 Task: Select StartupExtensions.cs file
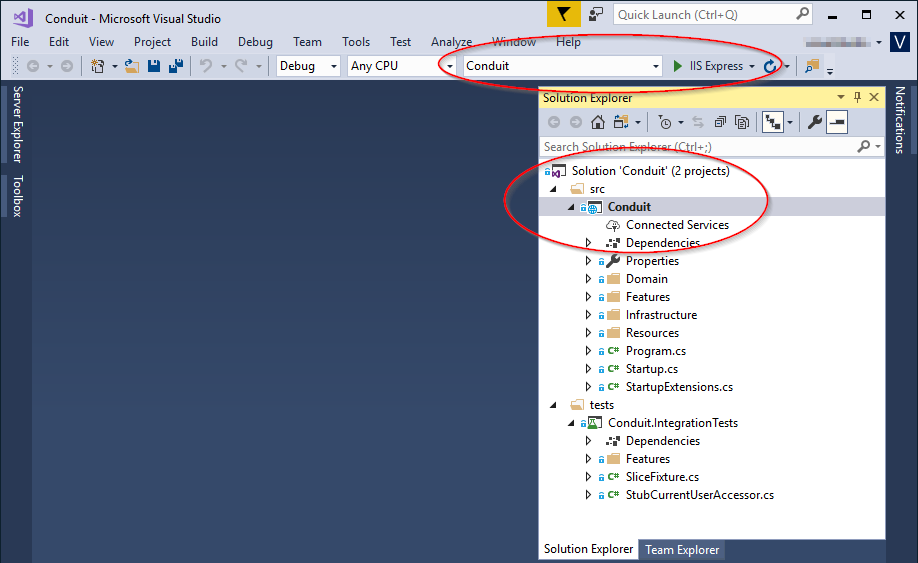click(679, 387)
